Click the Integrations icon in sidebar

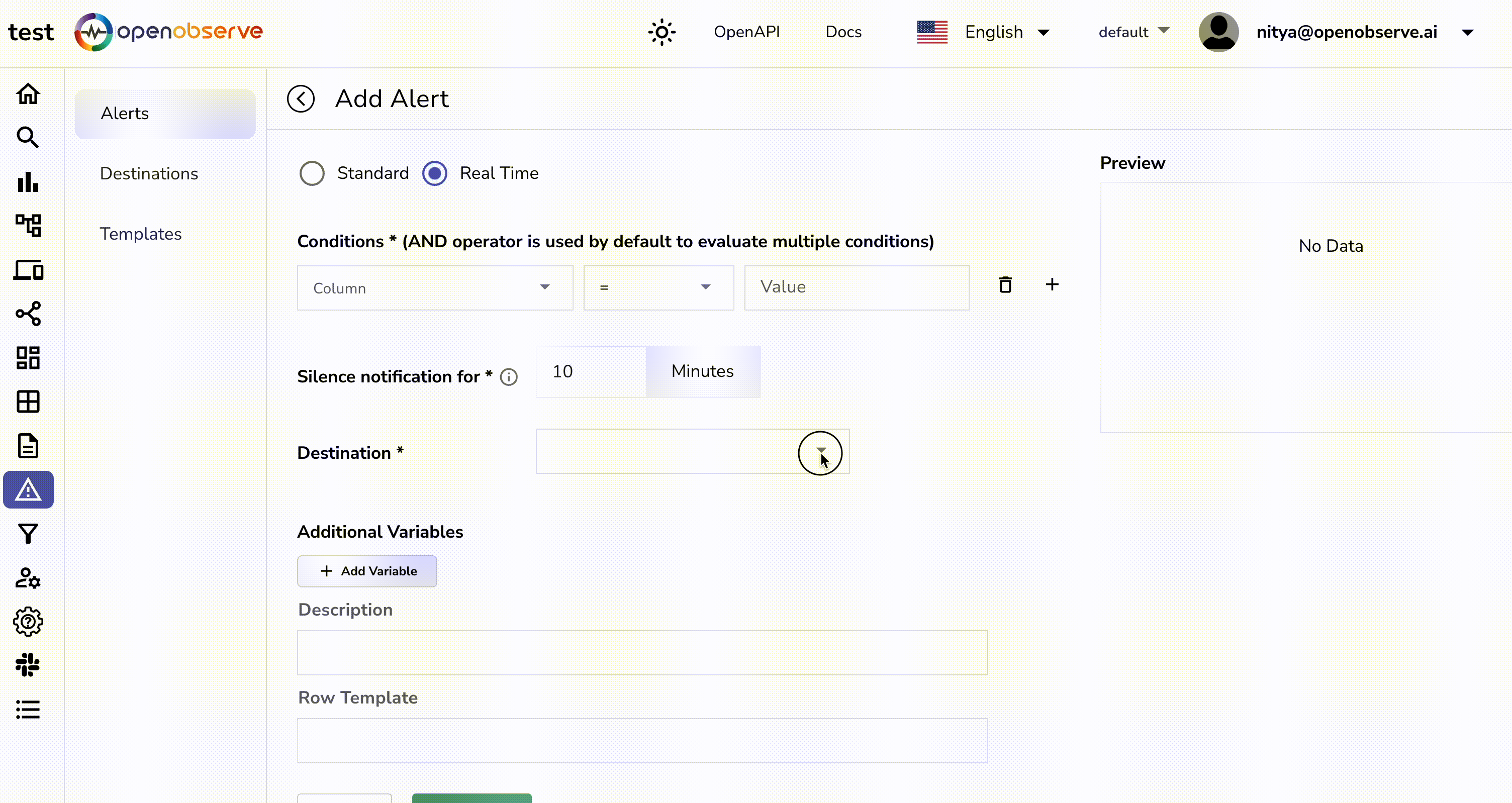[x=27, y=665]
